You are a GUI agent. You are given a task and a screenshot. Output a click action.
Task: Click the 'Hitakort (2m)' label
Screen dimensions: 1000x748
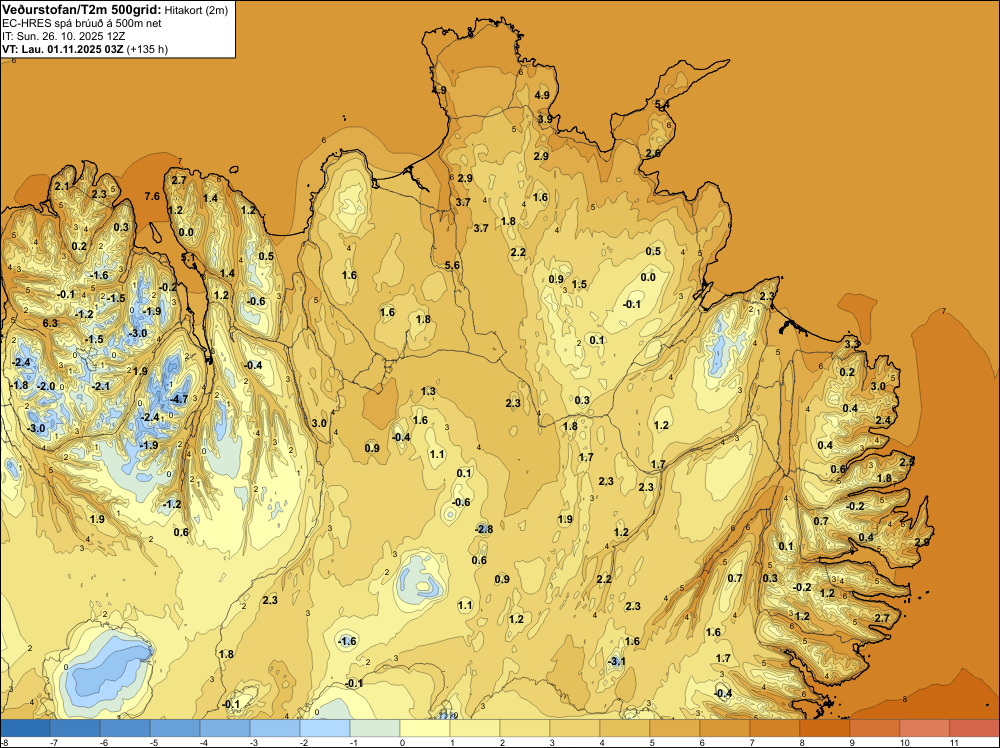point(196,10)
